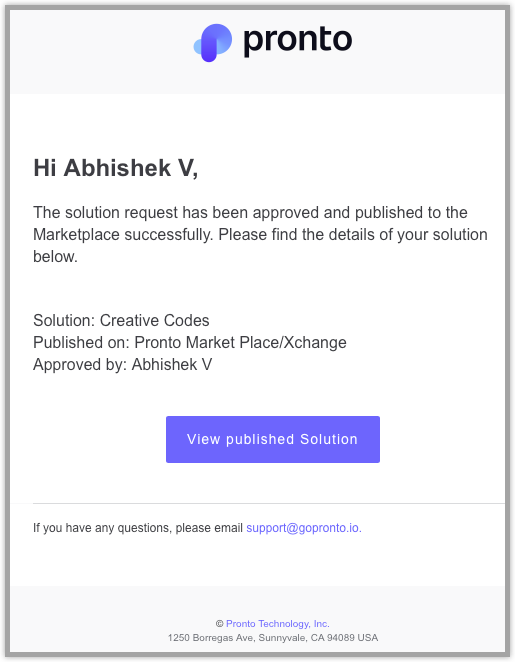This screenshot has width=515, height=662.
Task: Click the Published on: Pronto Market Place/Xchange line
Action: coord(190,342)
